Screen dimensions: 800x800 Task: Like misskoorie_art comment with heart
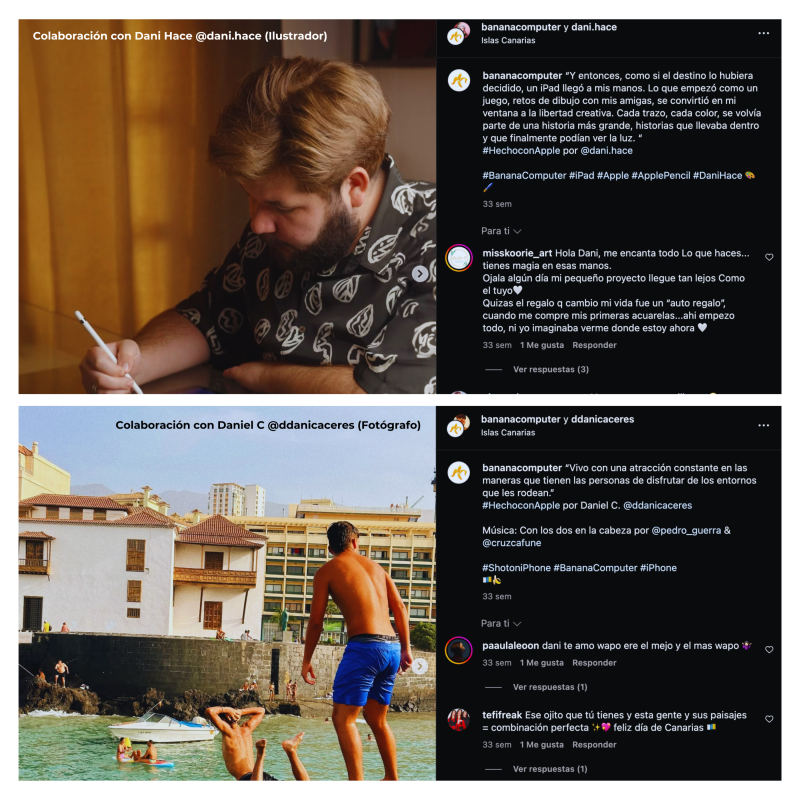(x=769, y=257)
